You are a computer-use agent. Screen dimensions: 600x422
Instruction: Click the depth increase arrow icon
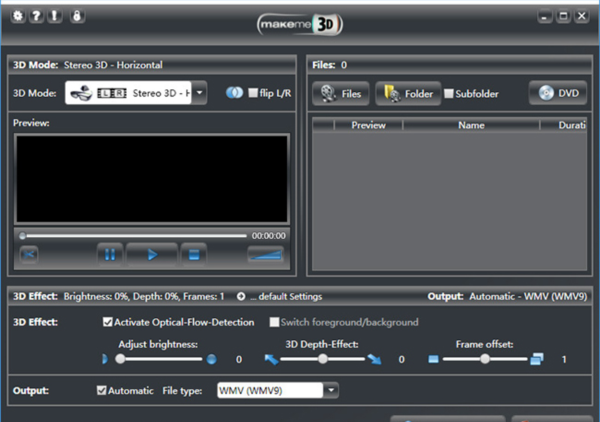(x=374, y=359)
